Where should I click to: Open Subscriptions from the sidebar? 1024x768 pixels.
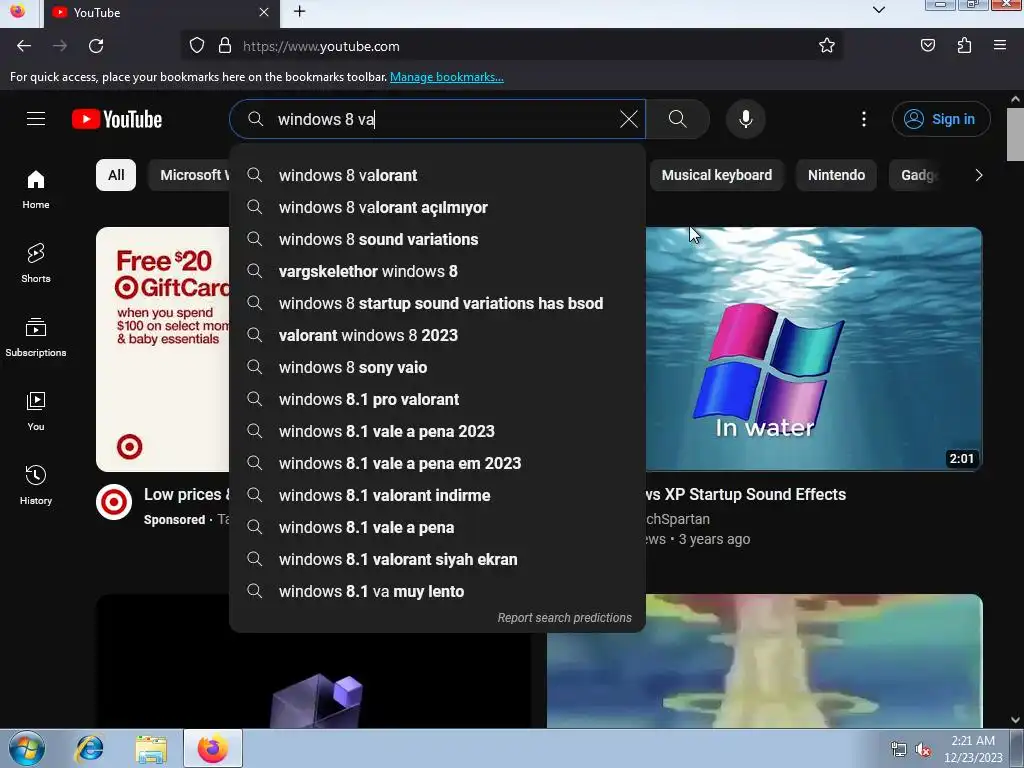36,337
